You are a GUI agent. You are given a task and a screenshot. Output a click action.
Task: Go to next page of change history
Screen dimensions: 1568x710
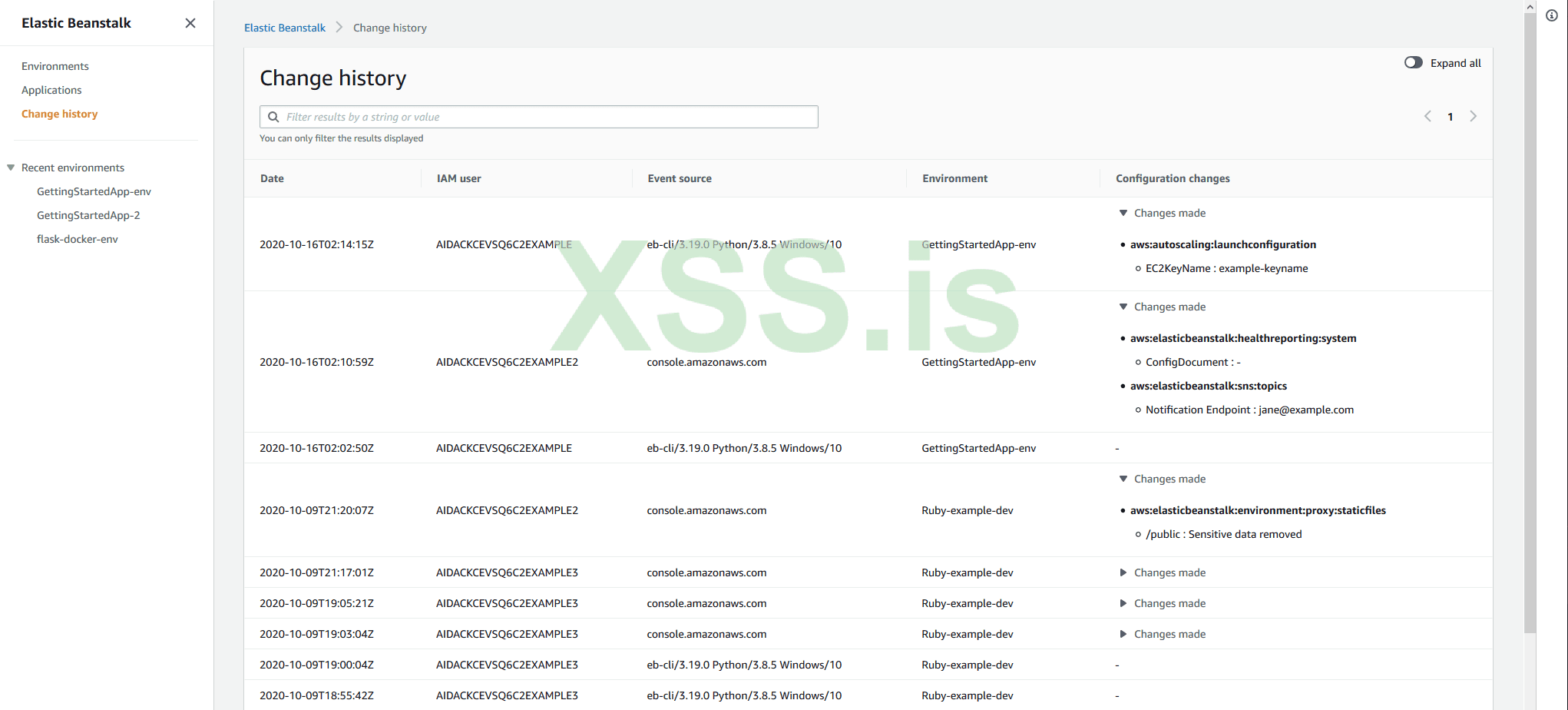pos(1473,117)
